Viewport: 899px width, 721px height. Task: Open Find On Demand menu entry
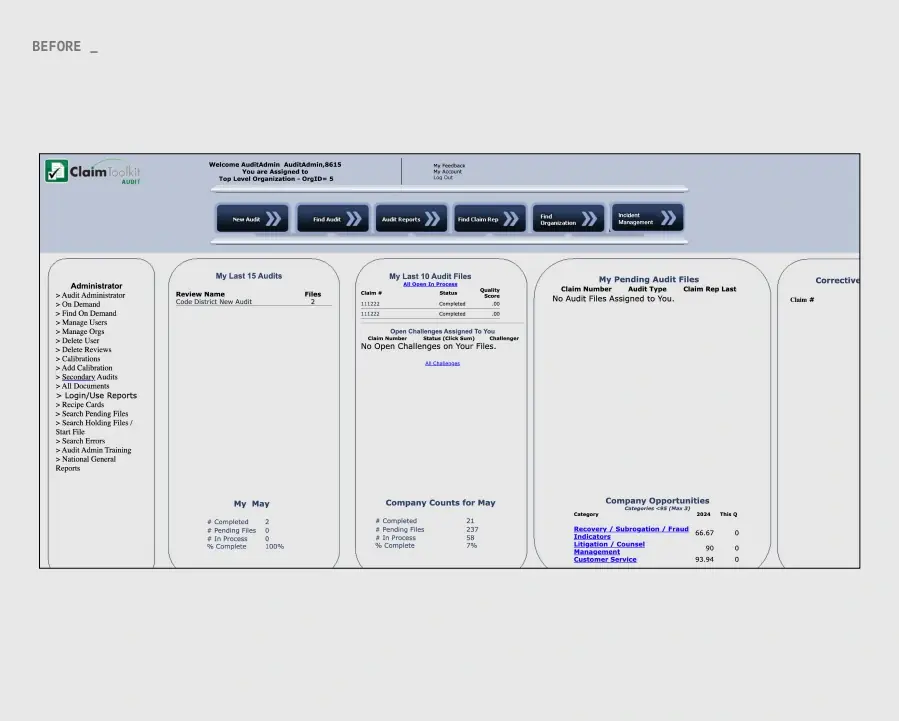click(x=86, y=314)
